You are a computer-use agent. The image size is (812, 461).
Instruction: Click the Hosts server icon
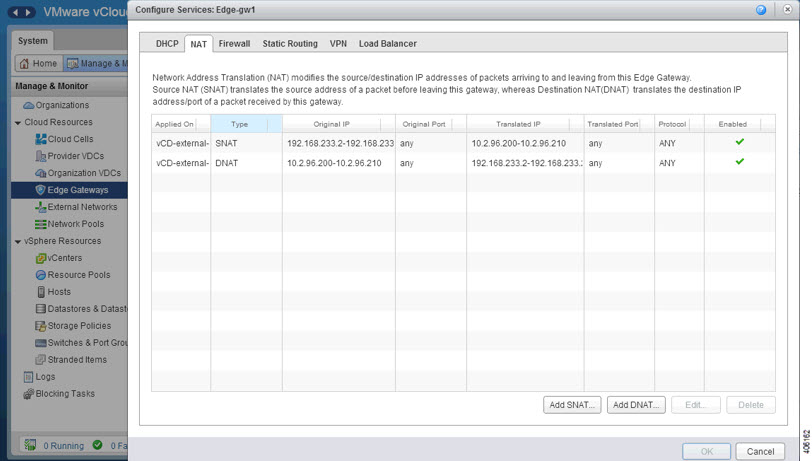pyautogui.click(x=41, y=292)
